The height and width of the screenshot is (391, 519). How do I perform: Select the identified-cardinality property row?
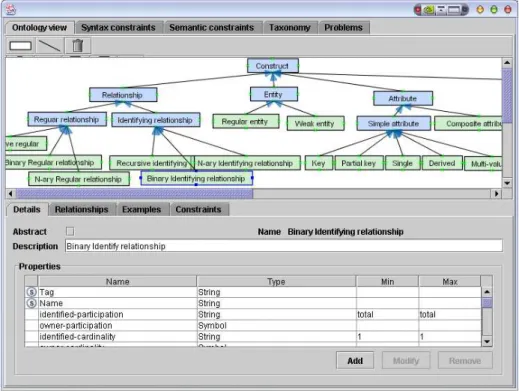[253, 336]
